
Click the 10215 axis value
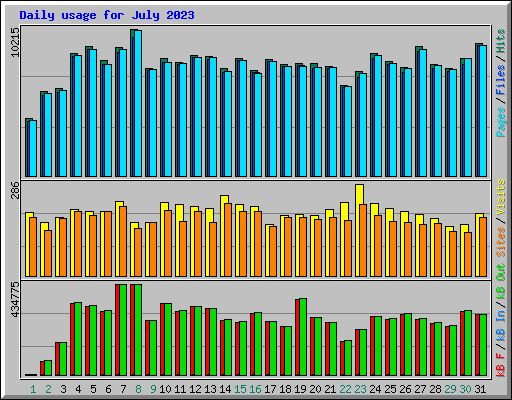tap(15, 42)
